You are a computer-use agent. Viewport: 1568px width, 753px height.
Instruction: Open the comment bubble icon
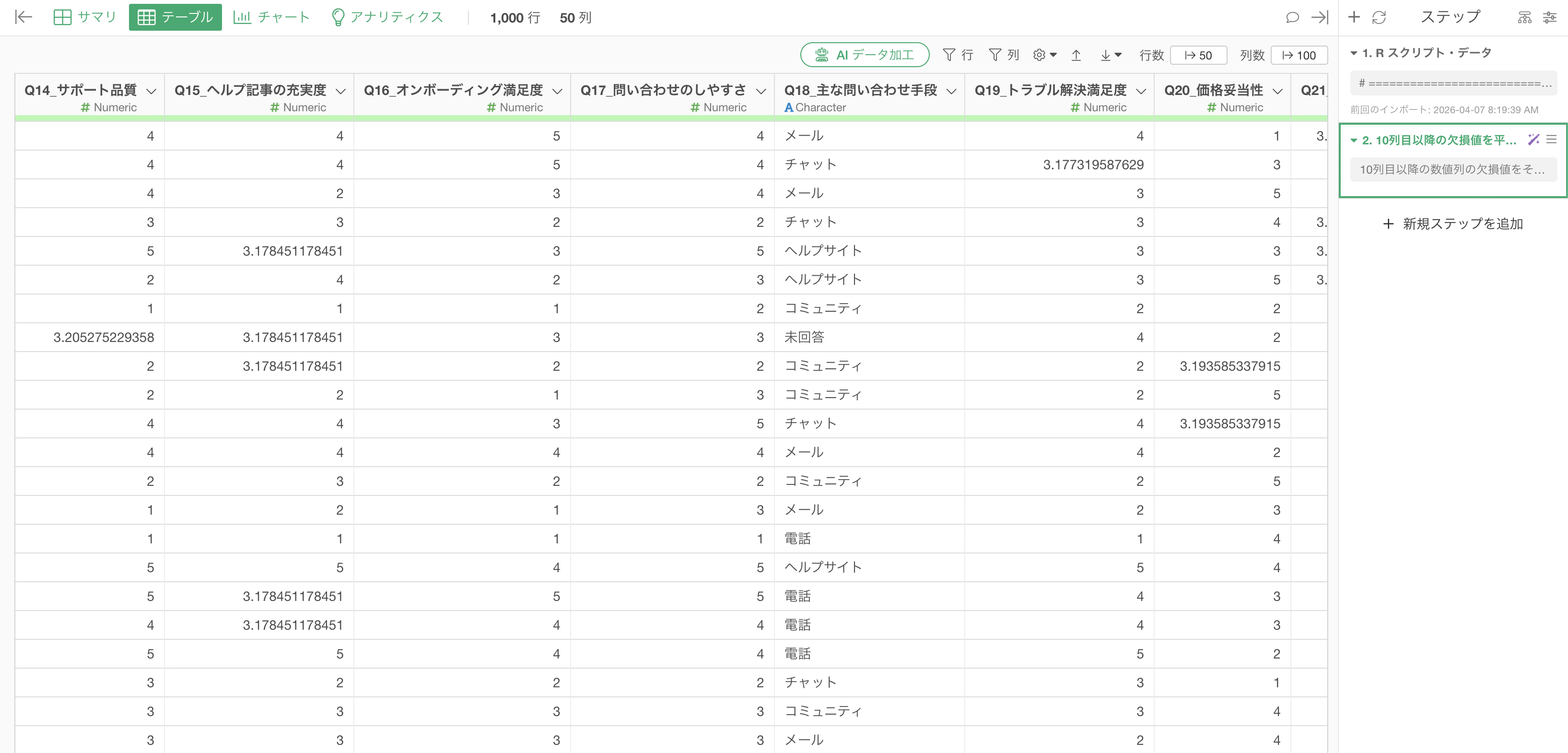click(1292, 17)
